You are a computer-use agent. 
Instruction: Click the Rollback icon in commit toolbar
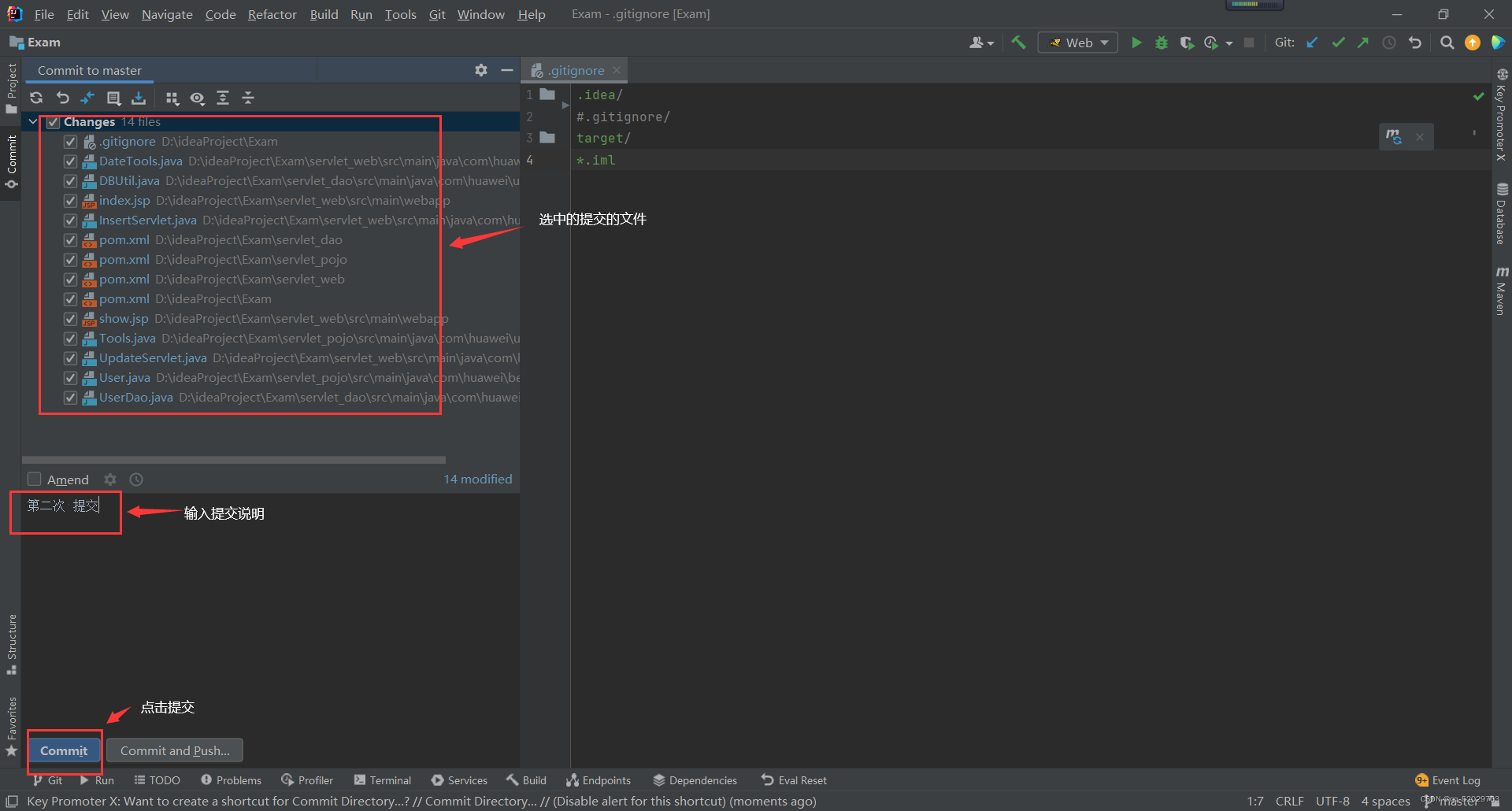point(62,98)
